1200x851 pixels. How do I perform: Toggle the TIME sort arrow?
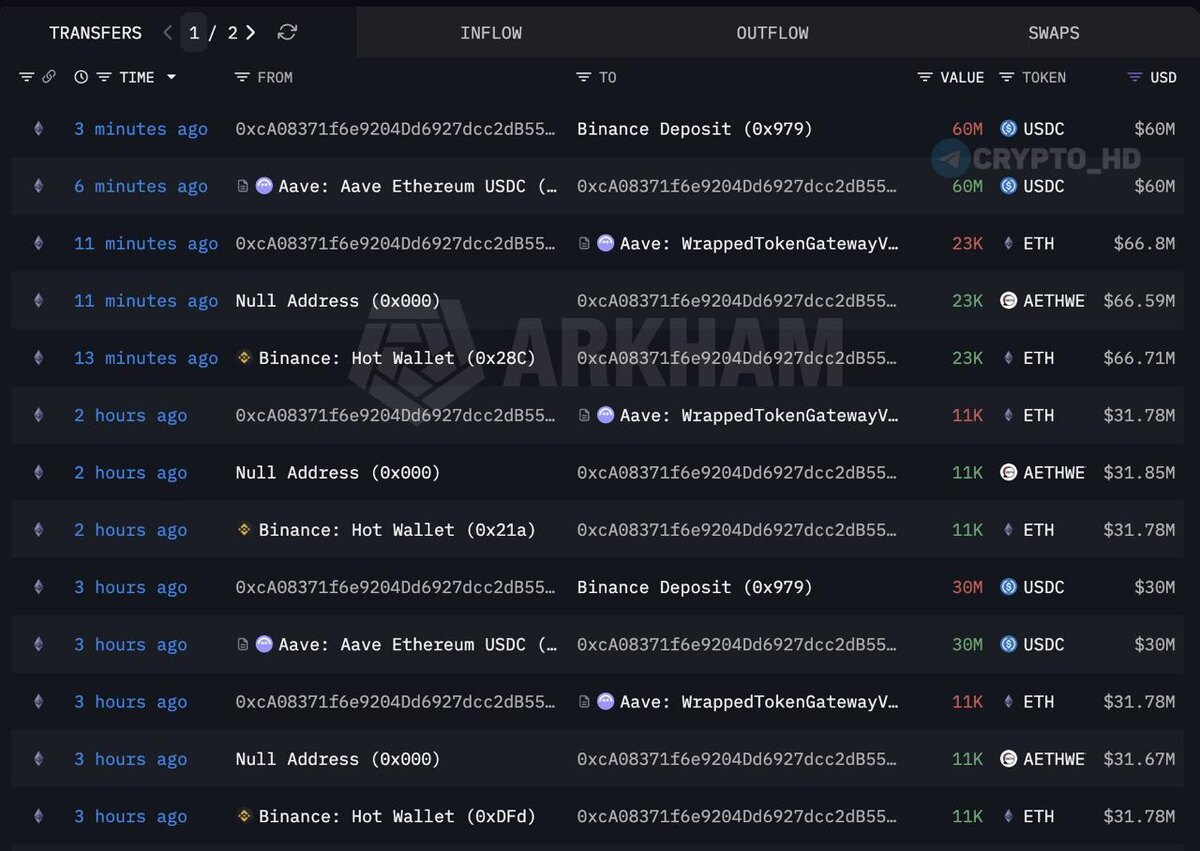point(171,77)
